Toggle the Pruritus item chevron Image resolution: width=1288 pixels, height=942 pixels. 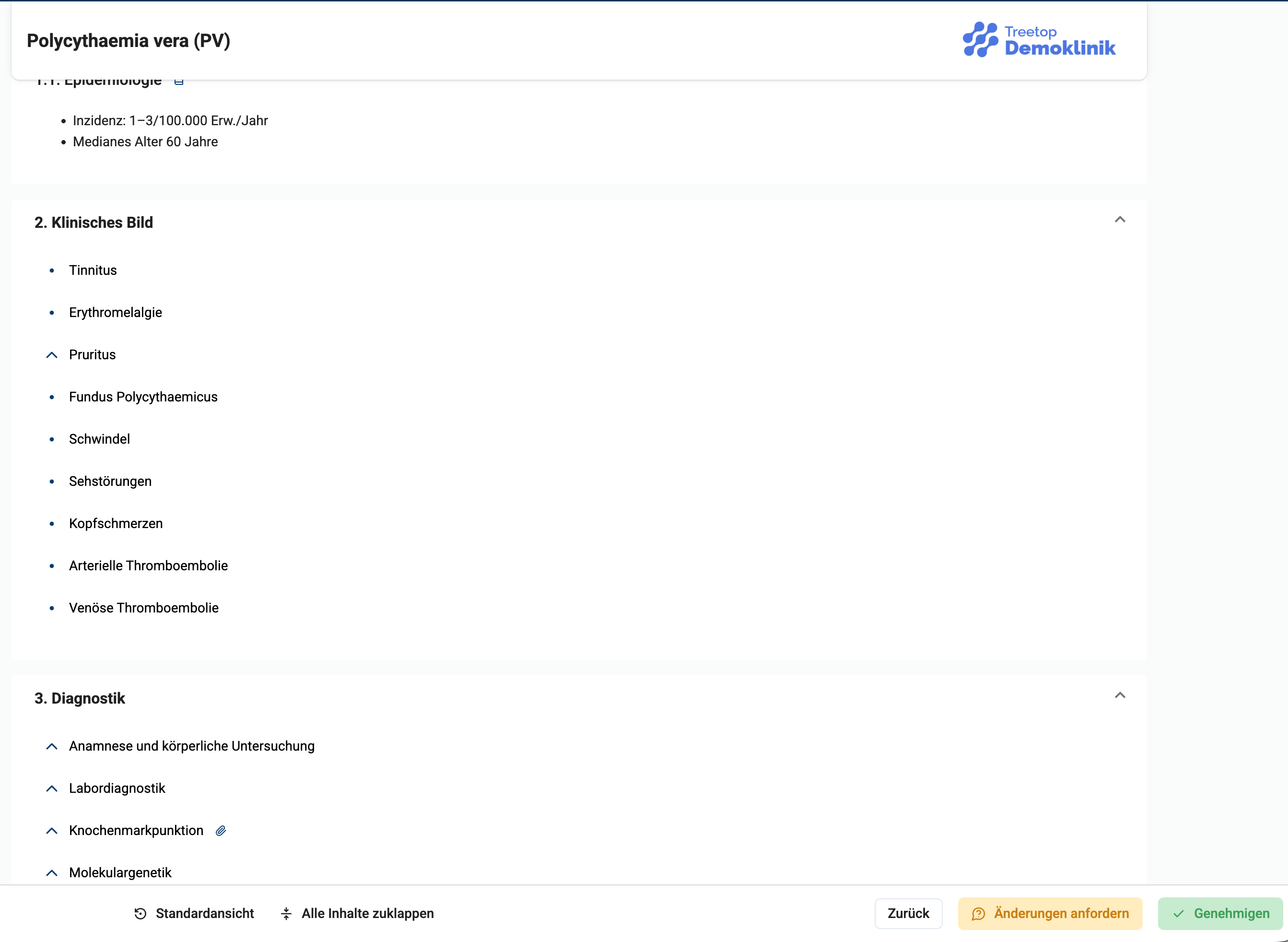point(52,355)
